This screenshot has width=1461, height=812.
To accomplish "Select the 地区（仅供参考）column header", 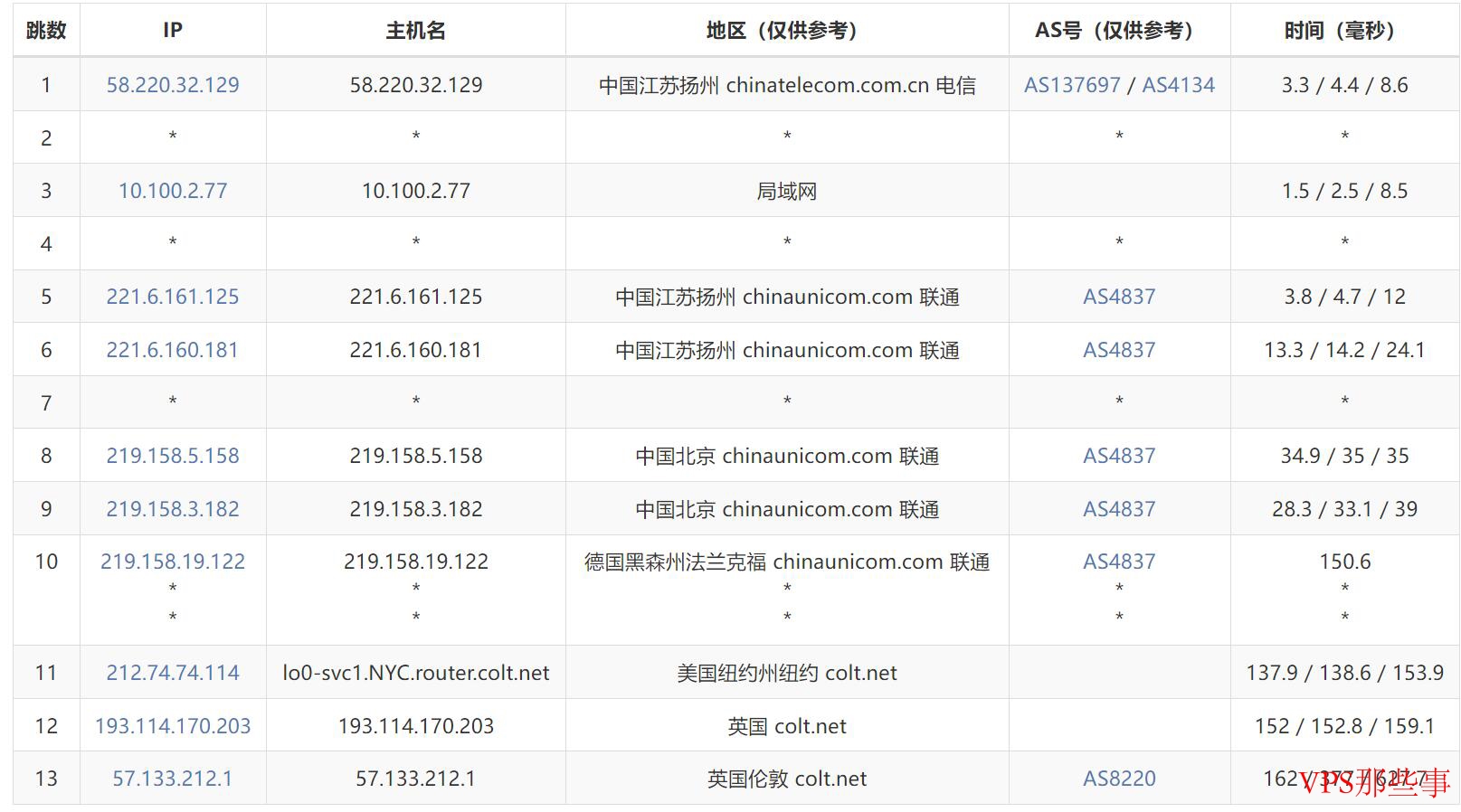I will tap(787, 31).
